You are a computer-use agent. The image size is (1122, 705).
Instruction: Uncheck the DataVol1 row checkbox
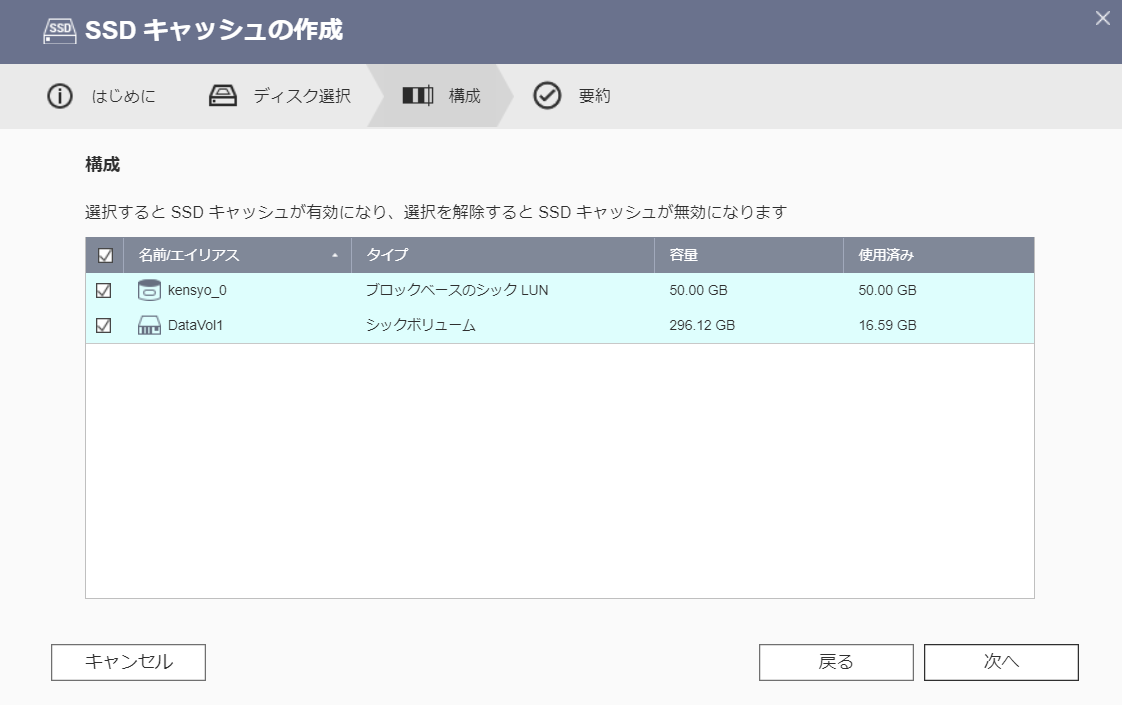coord(104,326)
